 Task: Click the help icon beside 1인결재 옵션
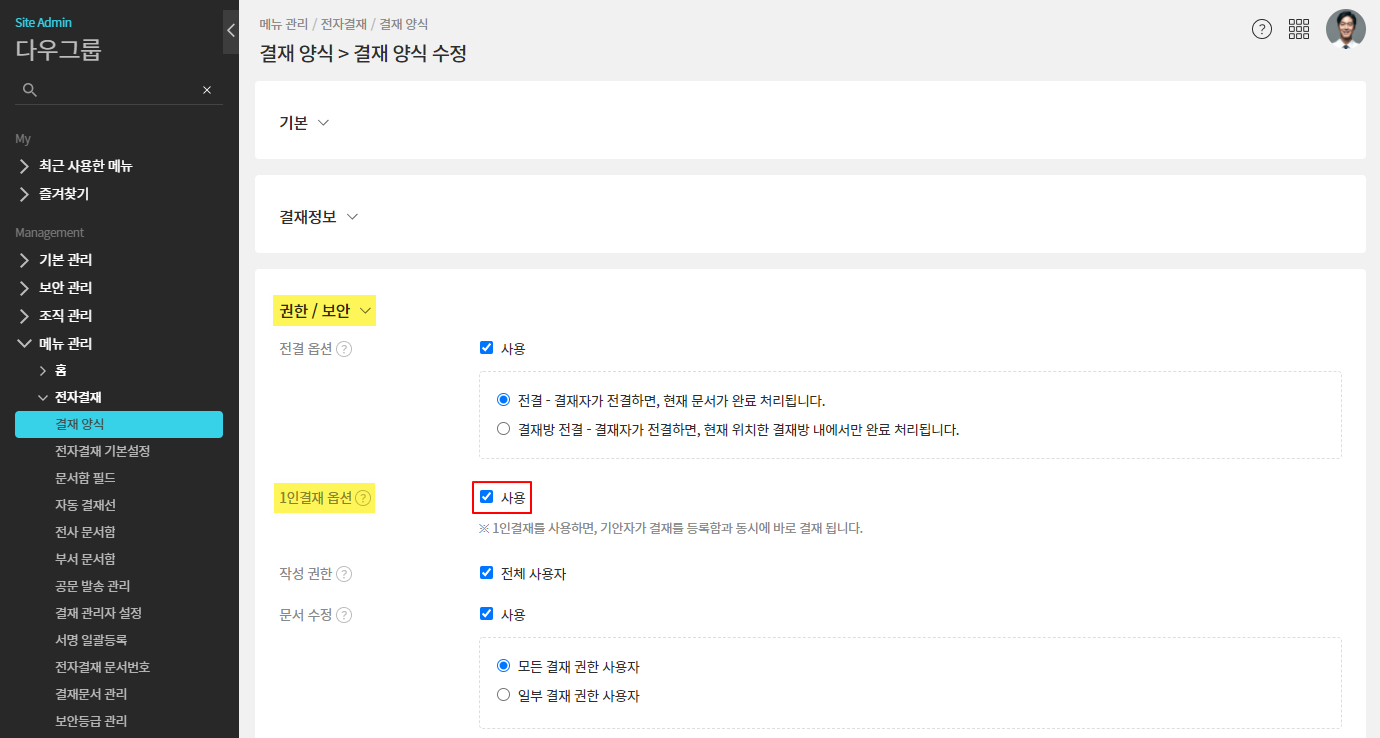click(x=363, y=498)
